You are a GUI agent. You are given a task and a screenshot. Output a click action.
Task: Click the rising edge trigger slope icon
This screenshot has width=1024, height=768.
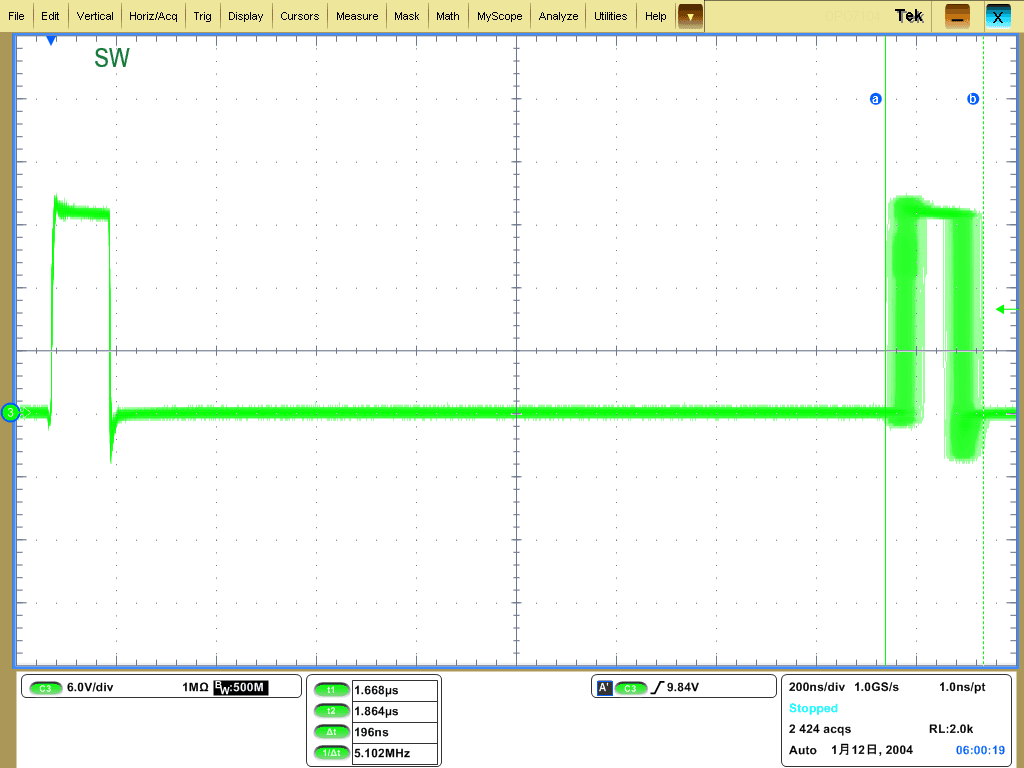pyautogui.click(x=656, y=688)
